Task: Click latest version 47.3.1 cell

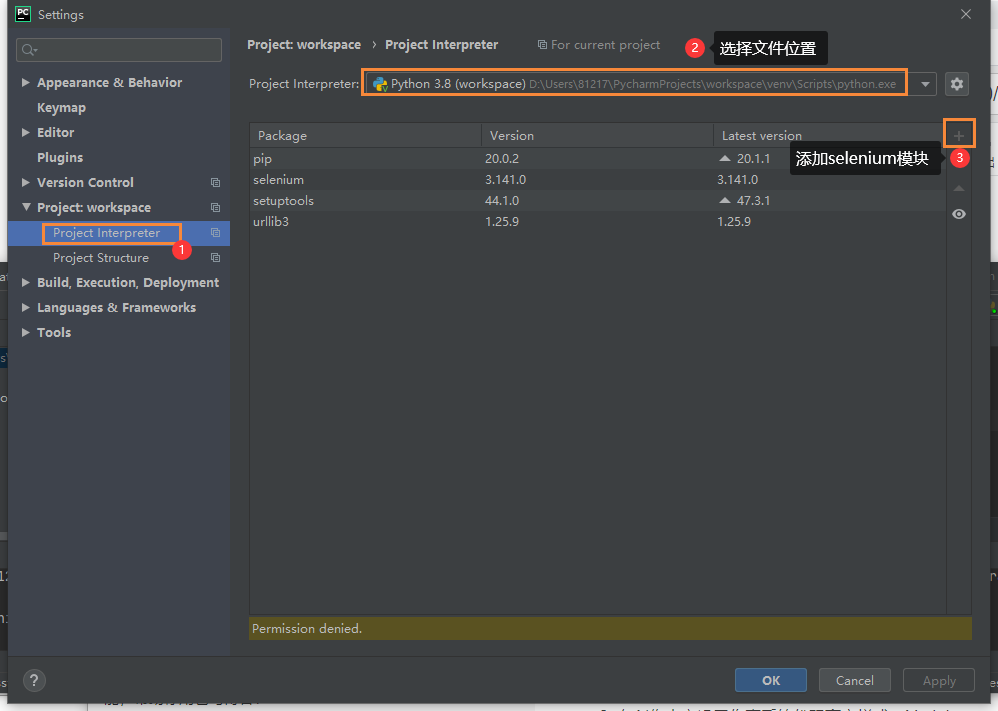Action: [753, 201]
